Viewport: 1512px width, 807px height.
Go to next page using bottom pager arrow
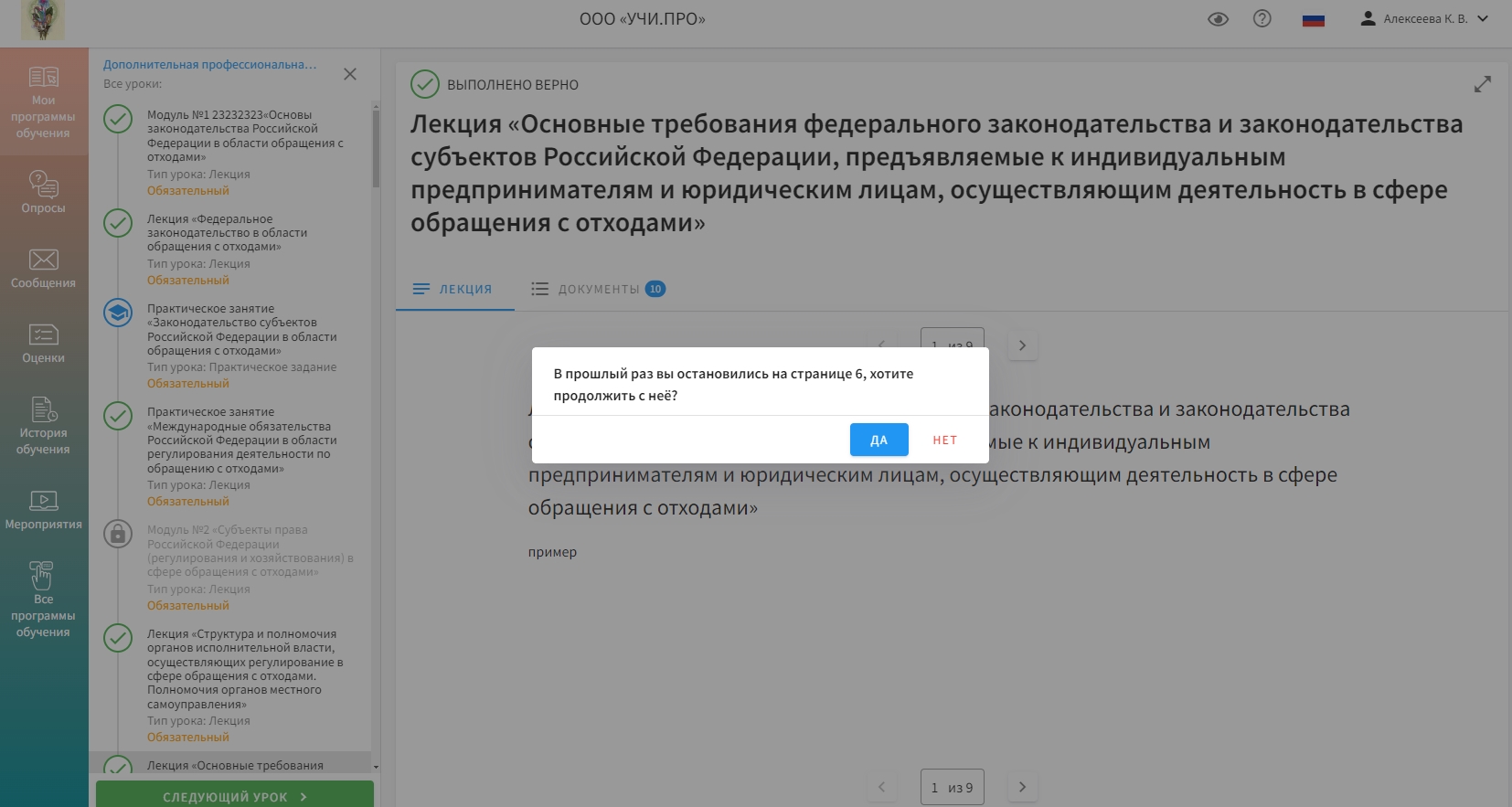pos(1022,787)
